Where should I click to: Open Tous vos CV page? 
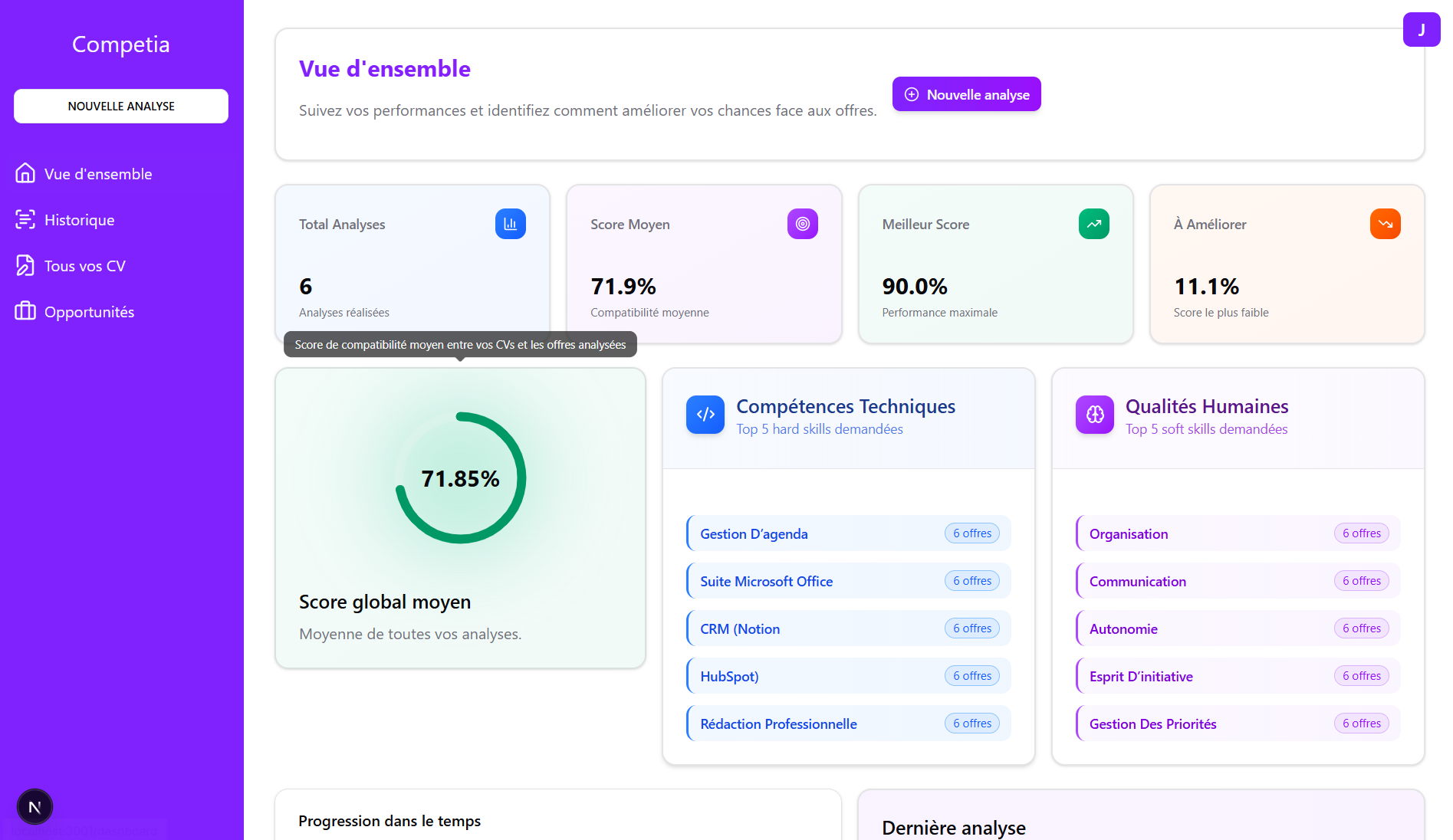click(84, 266)
